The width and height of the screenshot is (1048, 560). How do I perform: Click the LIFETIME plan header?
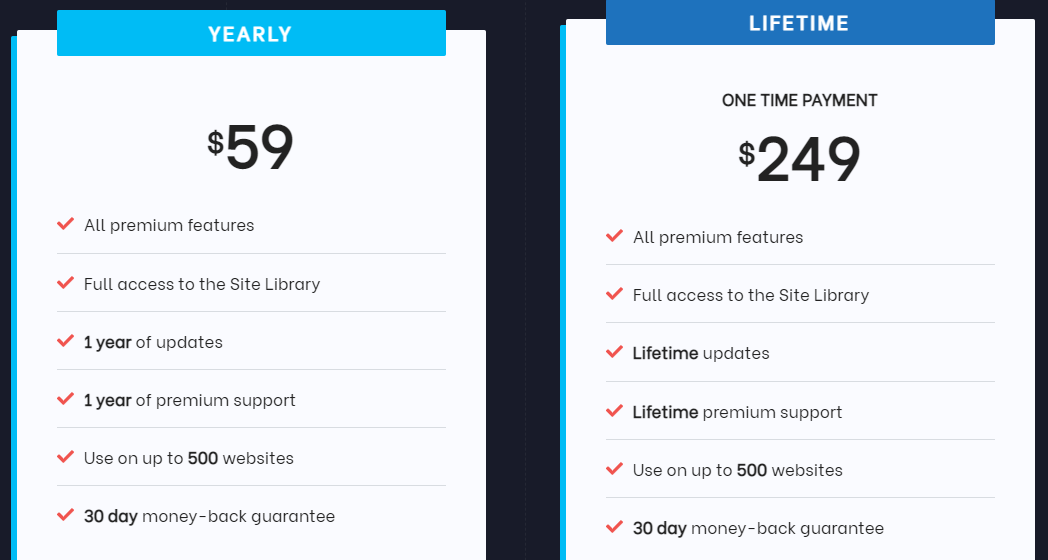pyautogui.click(x=800, y=22)
